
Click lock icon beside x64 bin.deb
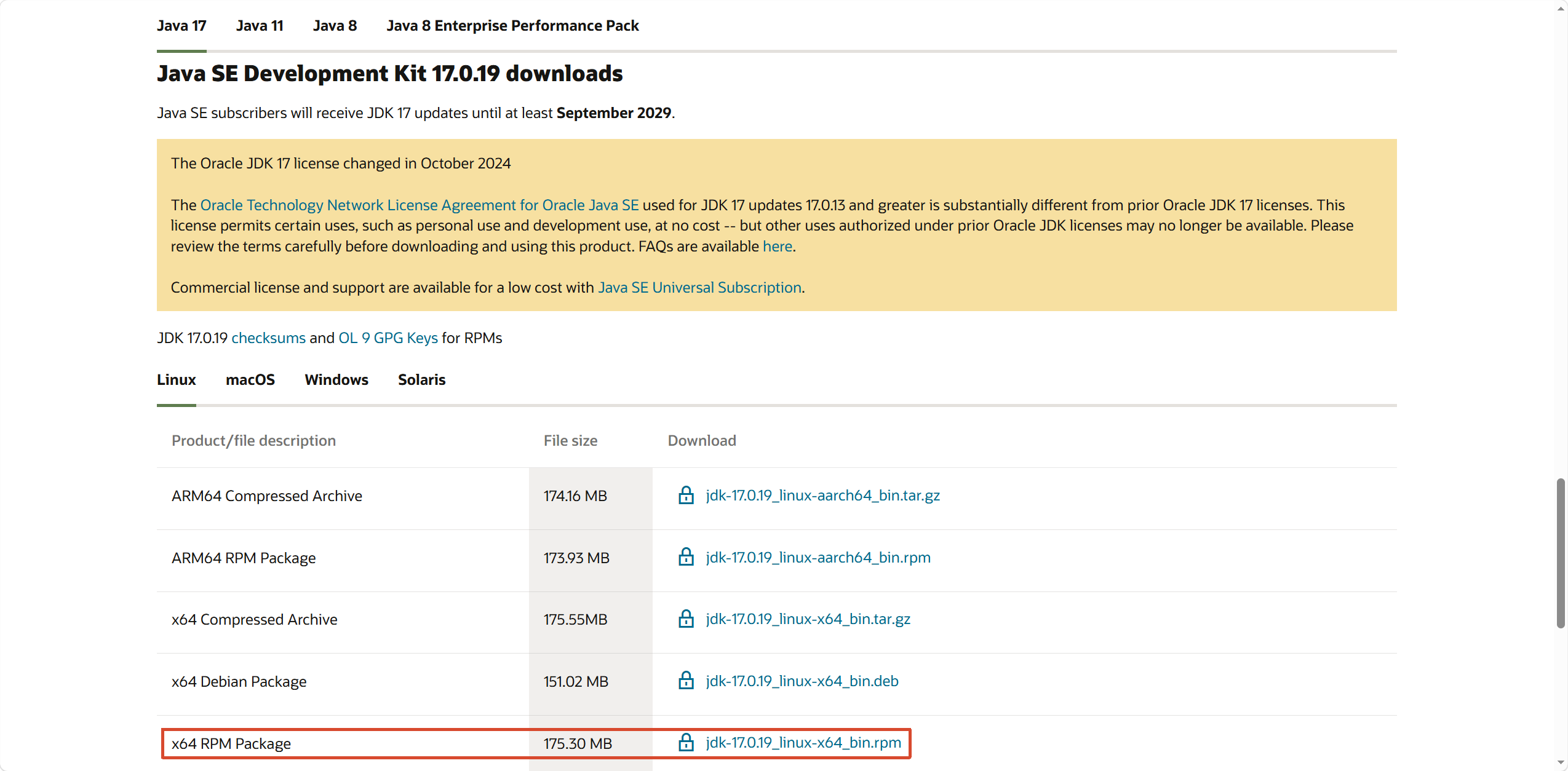[686, 681]
